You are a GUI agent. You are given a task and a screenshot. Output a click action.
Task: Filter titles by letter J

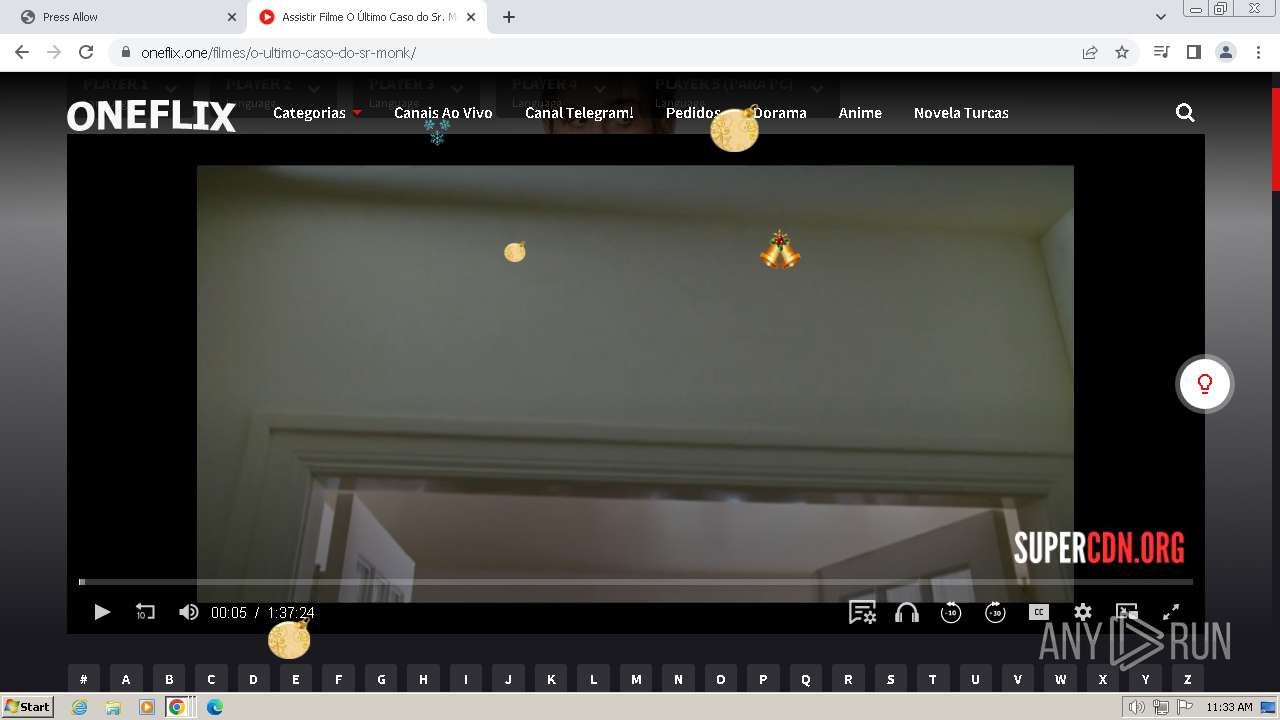508,679
